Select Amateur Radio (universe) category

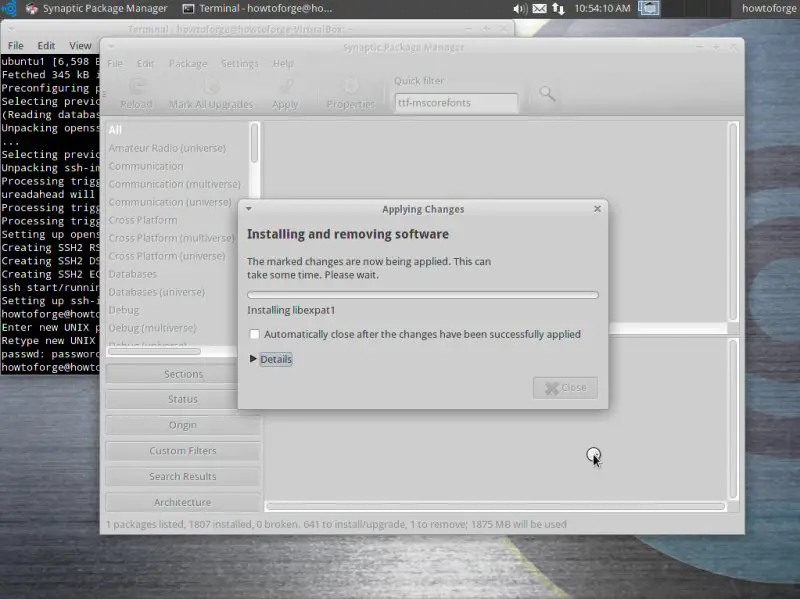(x=167, y=148)
